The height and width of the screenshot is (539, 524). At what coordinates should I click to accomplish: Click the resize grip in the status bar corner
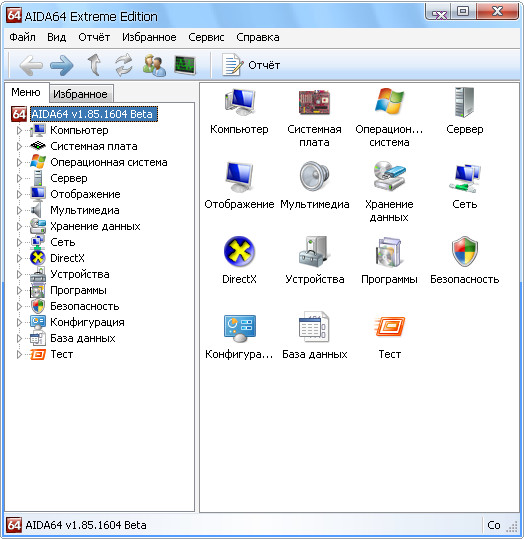pyautogui.click(x=512, y=526)
